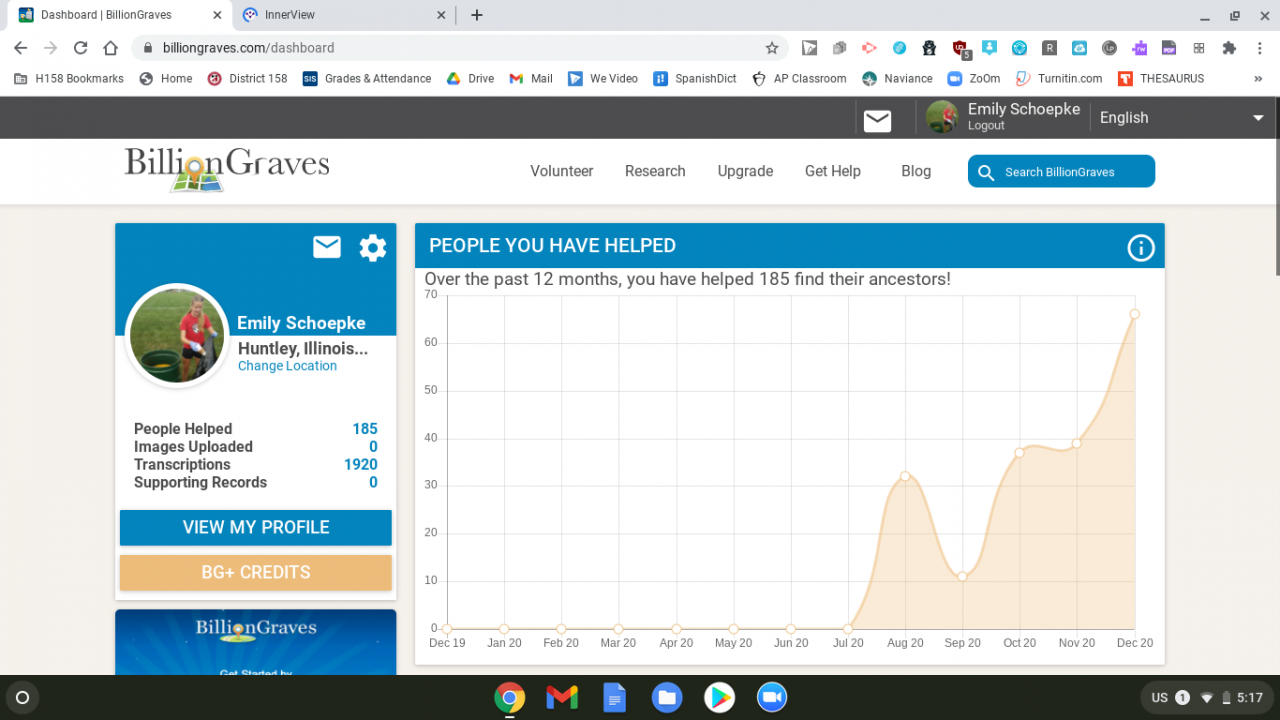Screen dimensions: 1280x720
Task: Click the BG+ CREDITS button
Action: tap(256, 572)
